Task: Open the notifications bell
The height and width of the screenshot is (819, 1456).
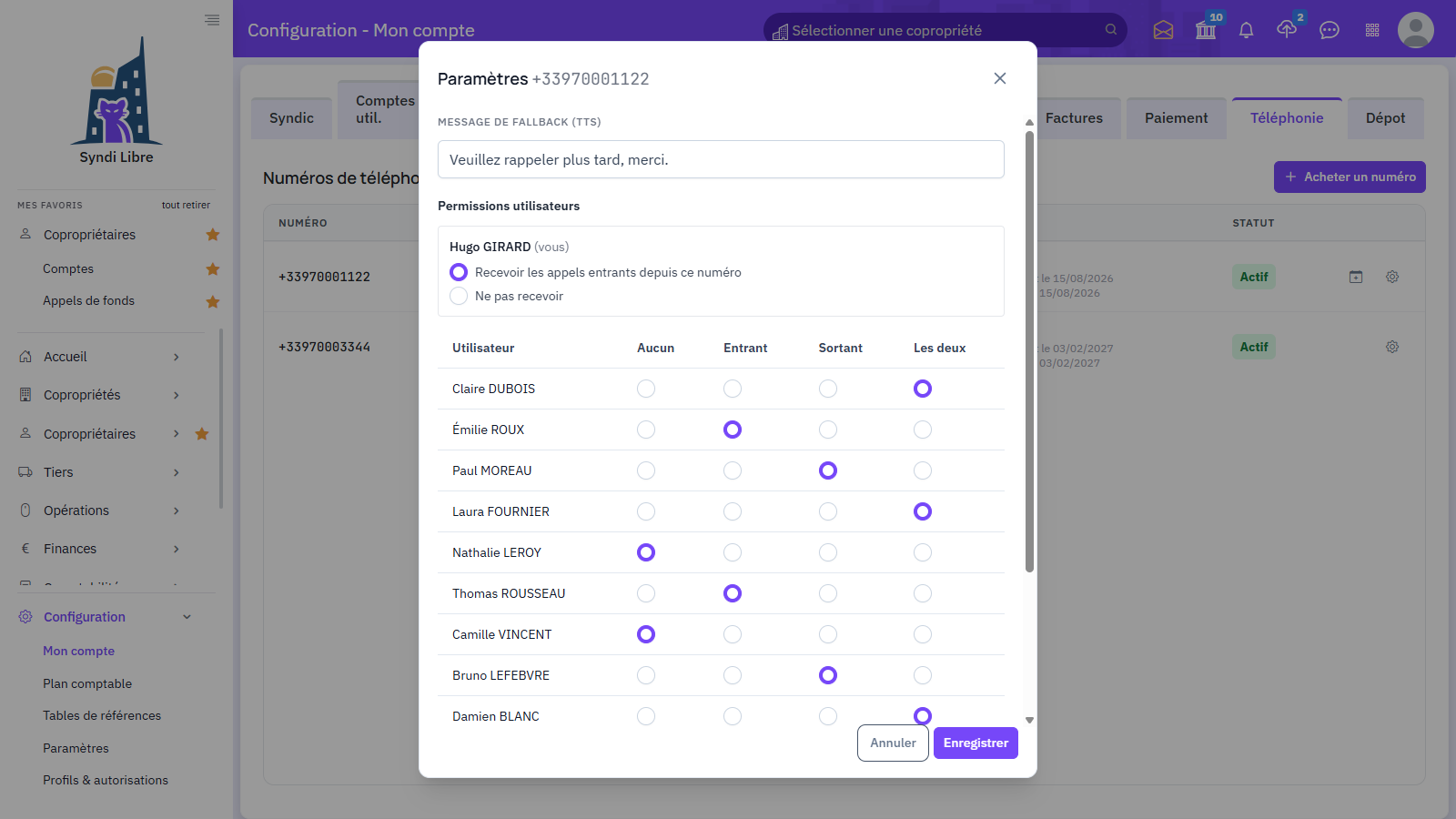Action: click(1247, 30)
